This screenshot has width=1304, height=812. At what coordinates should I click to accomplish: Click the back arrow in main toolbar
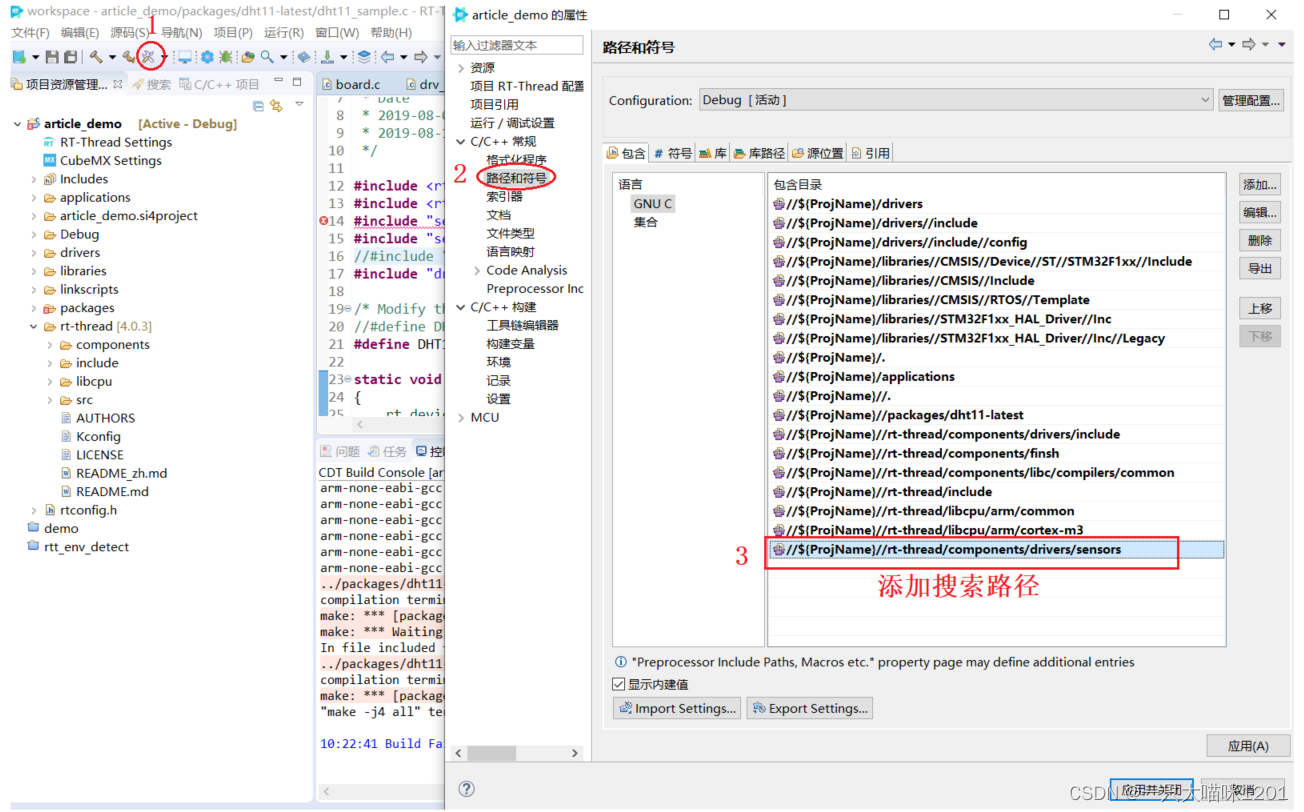point(388,57)
